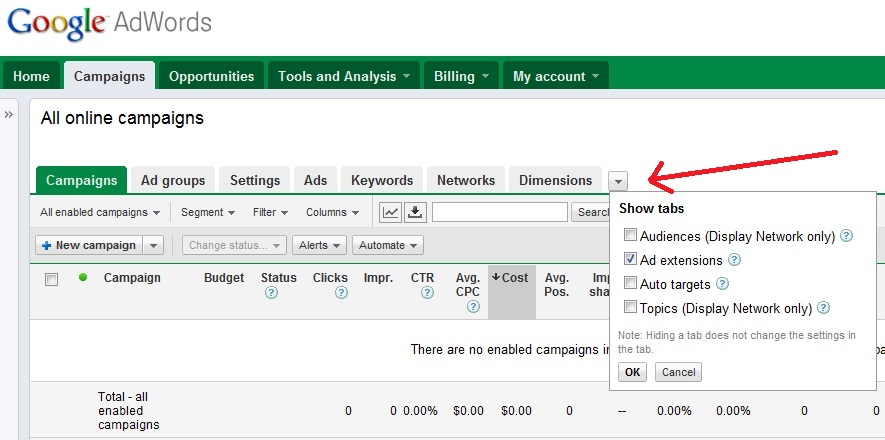This screenshot has height=440, width=885.
Task: Sort by the Impr. column header
Action: coord(378,278)
